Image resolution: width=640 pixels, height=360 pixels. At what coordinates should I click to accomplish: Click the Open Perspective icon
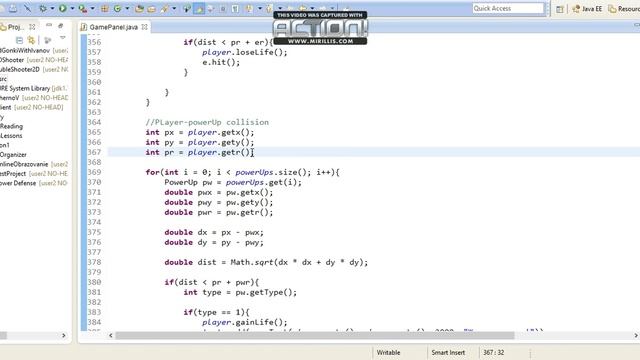(560, 9)
